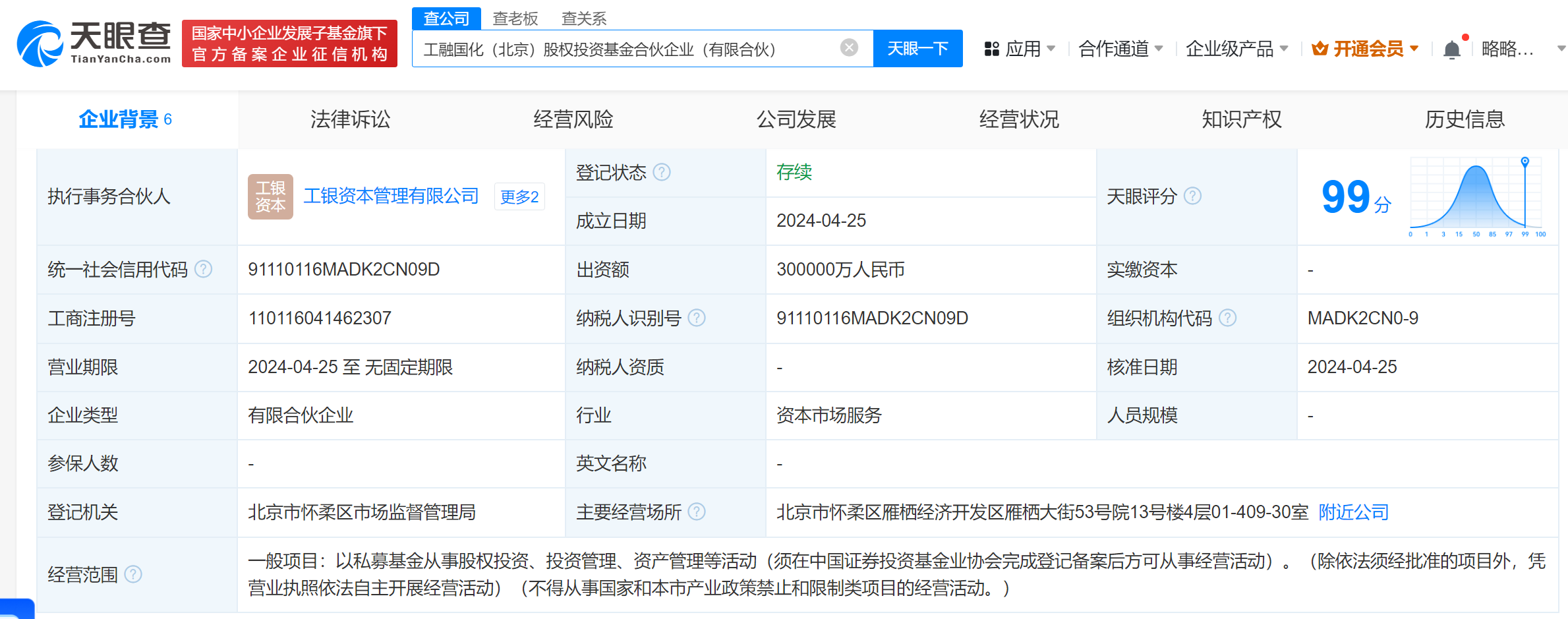Viewport: 1568px width, 619px height.
Task: Click organization code MADK2CN0-9
Action: [x=1363, y=318]
